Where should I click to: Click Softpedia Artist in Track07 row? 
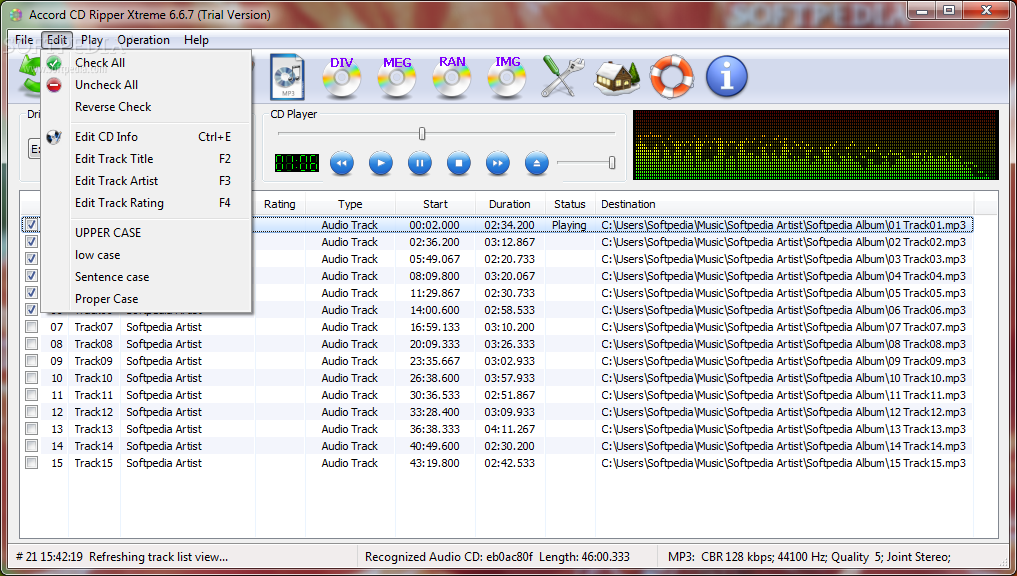(163, 326)
